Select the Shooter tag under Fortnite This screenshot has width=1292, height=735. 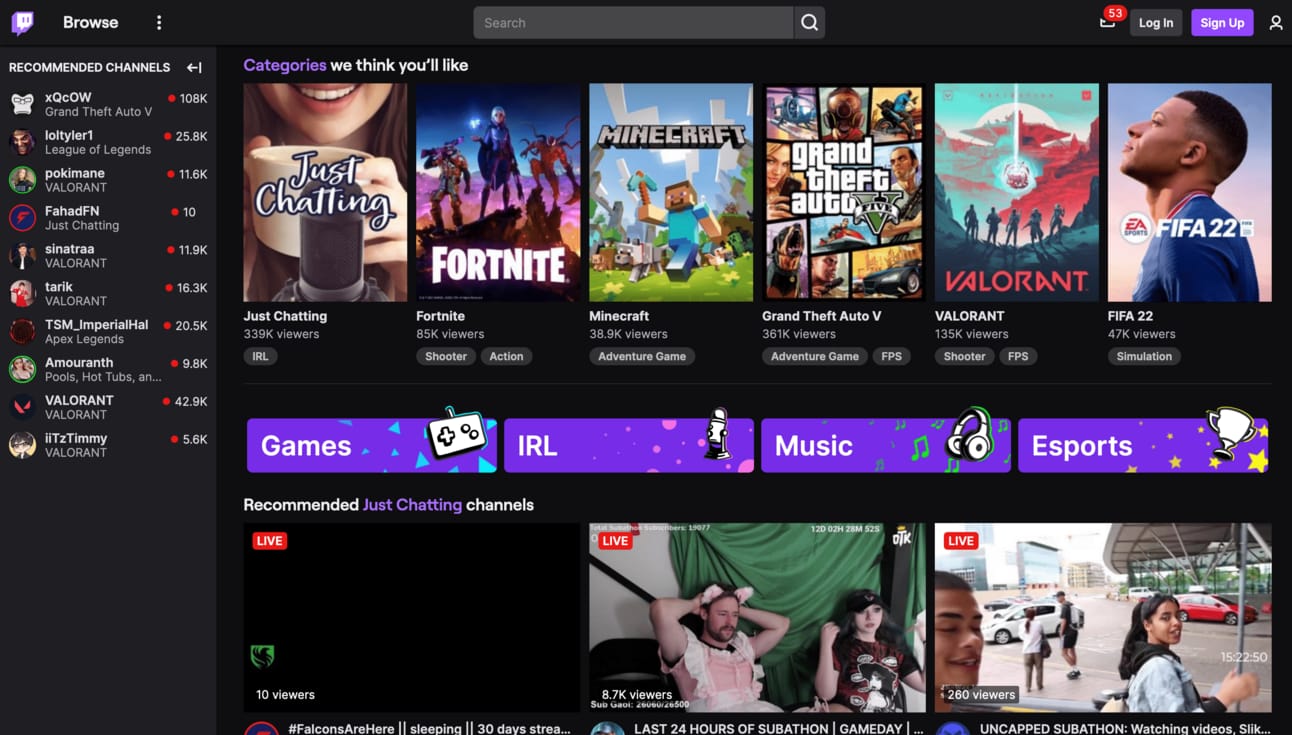(446, 356)
